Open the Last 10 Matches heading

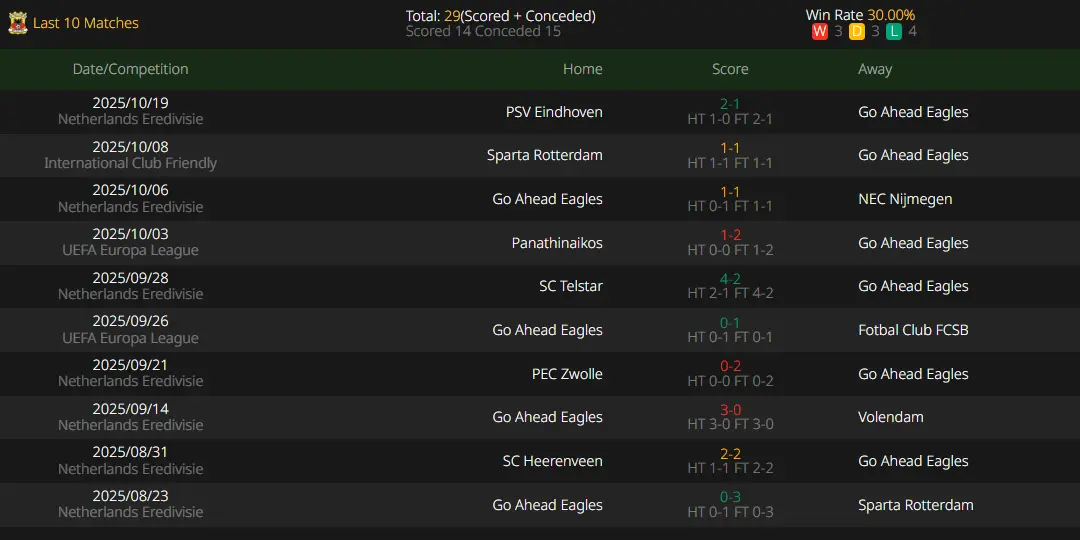pyautogui.click(x=86, y=23)
